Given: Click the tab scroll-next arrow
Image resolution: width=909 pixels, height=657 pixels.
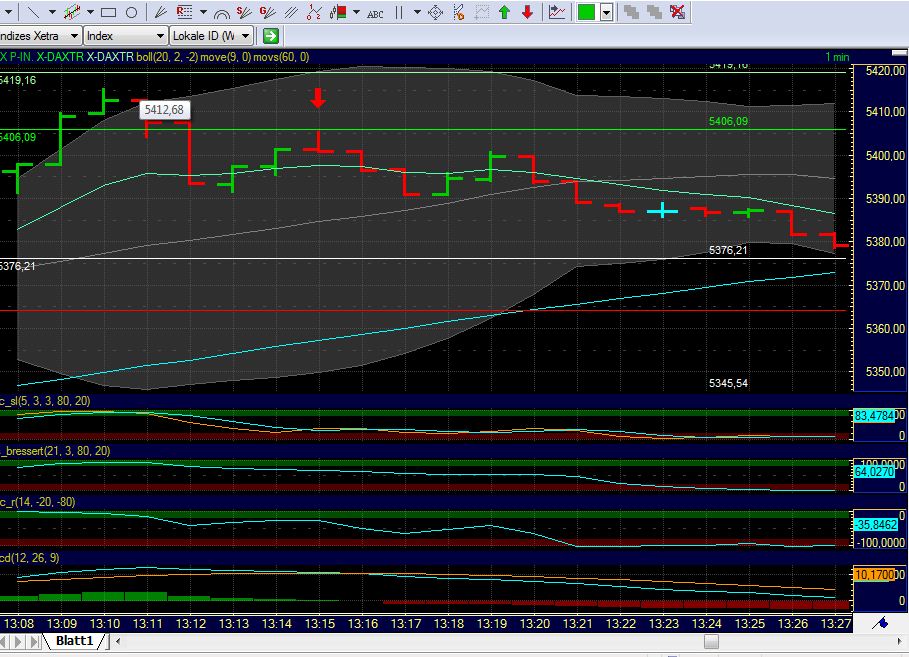Looking at the screenshot, I should (19, 642).
